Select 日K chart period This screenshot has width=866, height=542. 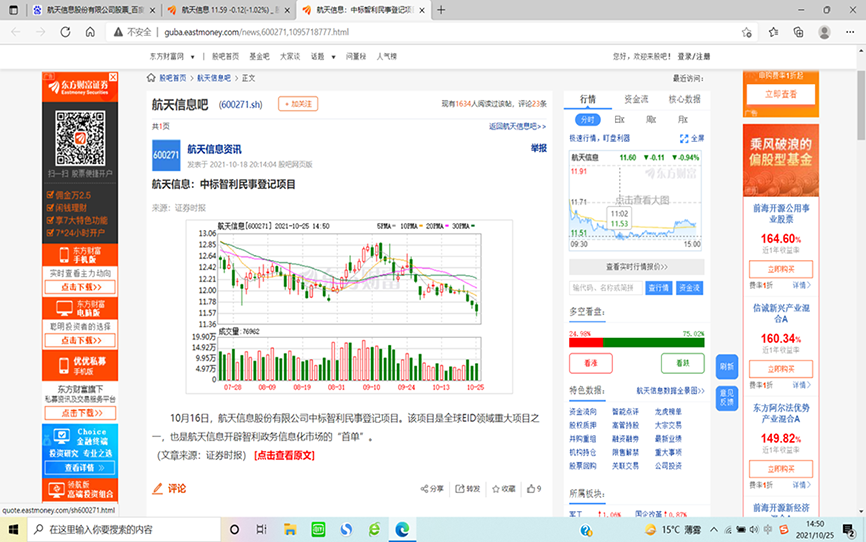(x=619, y=120)
